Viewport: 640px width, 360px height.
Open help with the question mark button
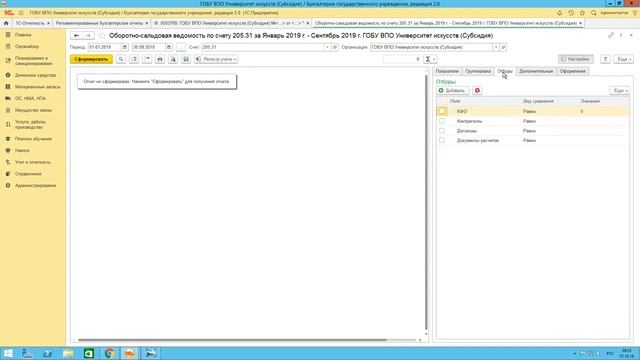(x=605, y=59)
